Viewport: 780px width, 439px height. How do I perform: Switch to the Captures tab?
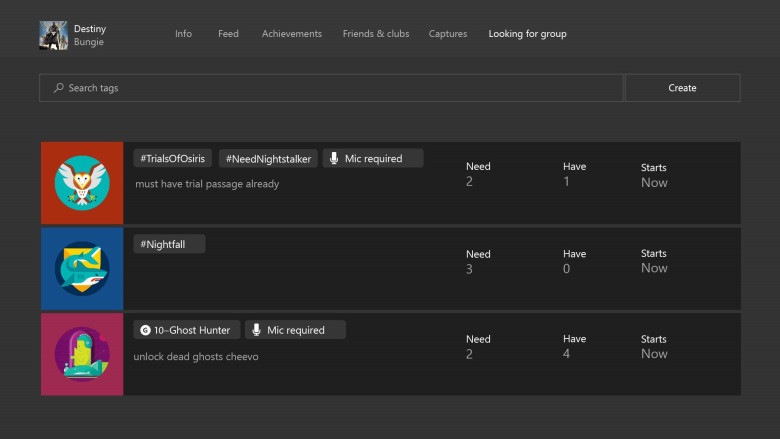[x=448, y=34]
